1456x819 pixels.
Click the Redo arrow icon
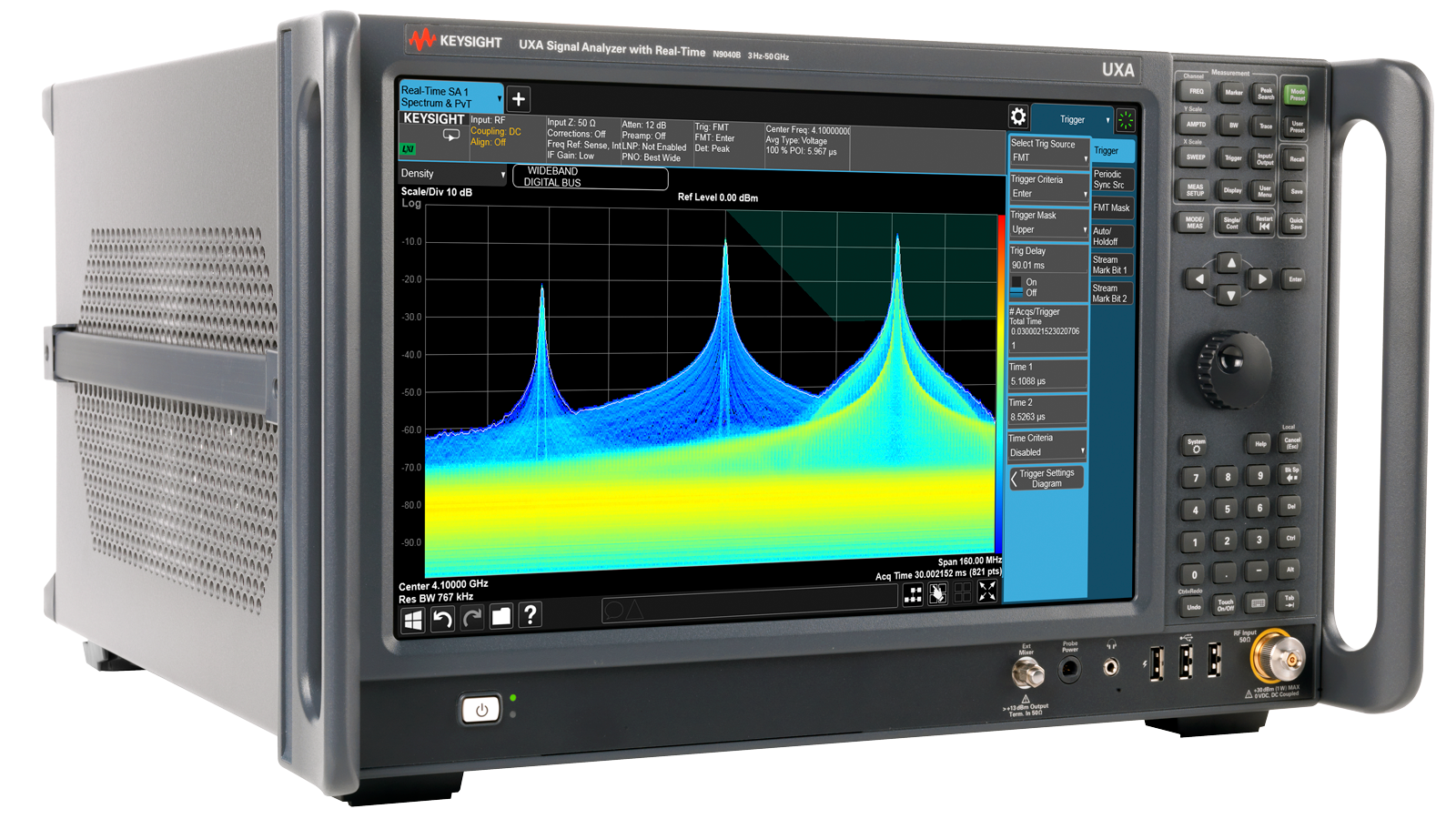(x=471, y=618)
